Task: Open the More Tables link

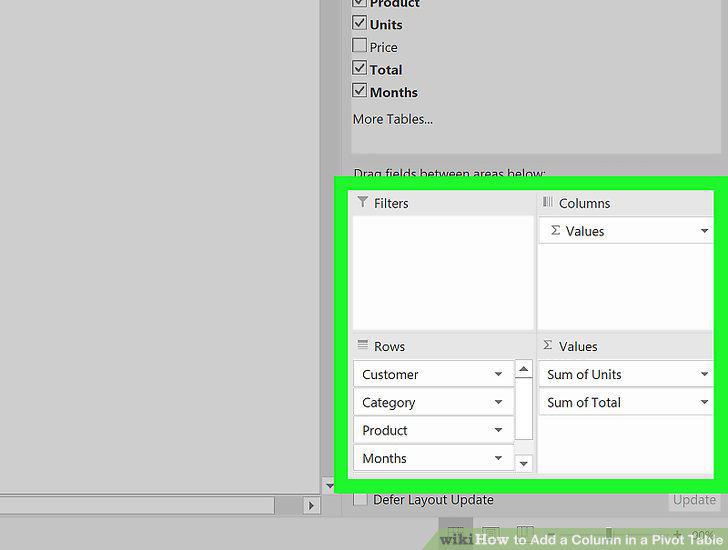Action: [x=393, y=119]
